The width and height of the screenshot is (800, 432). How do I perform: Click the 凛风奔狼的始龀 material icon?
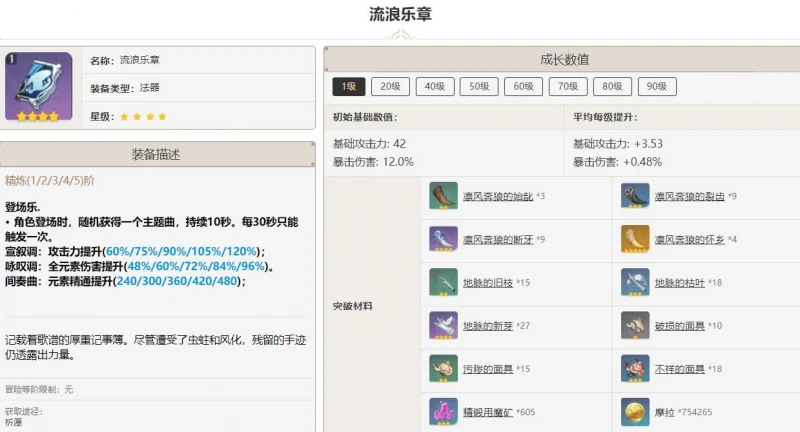[443, 196]
